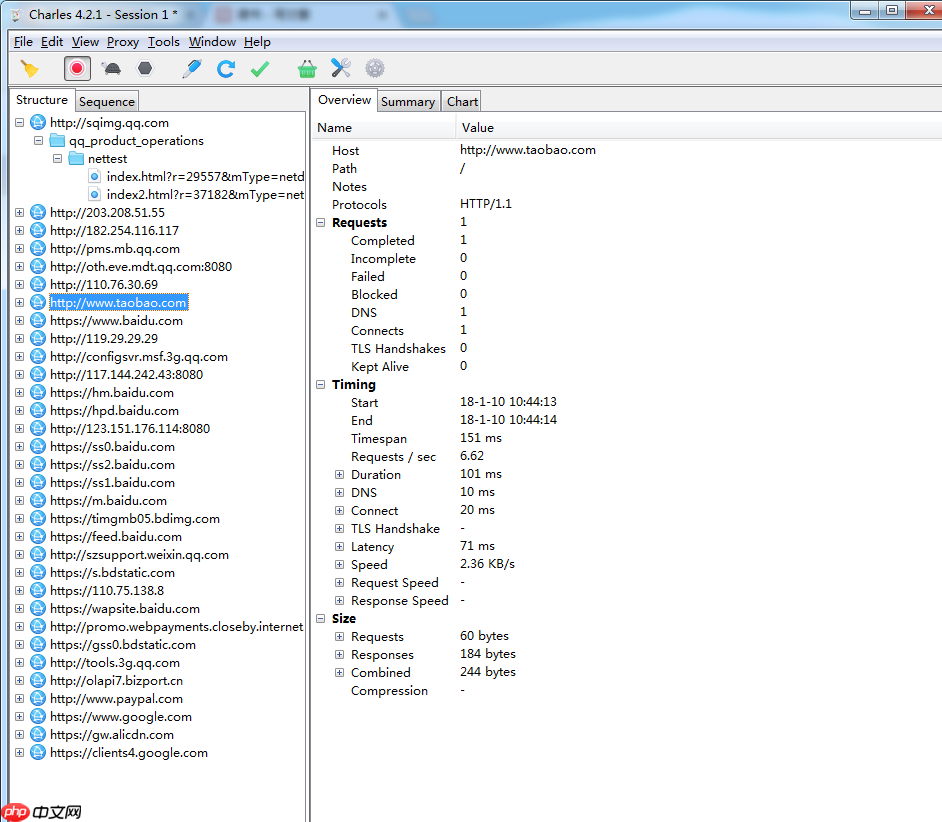Screen dimensions: 942x822
Task: Click the green basket icon in toolbar
Action: (307, 68)
